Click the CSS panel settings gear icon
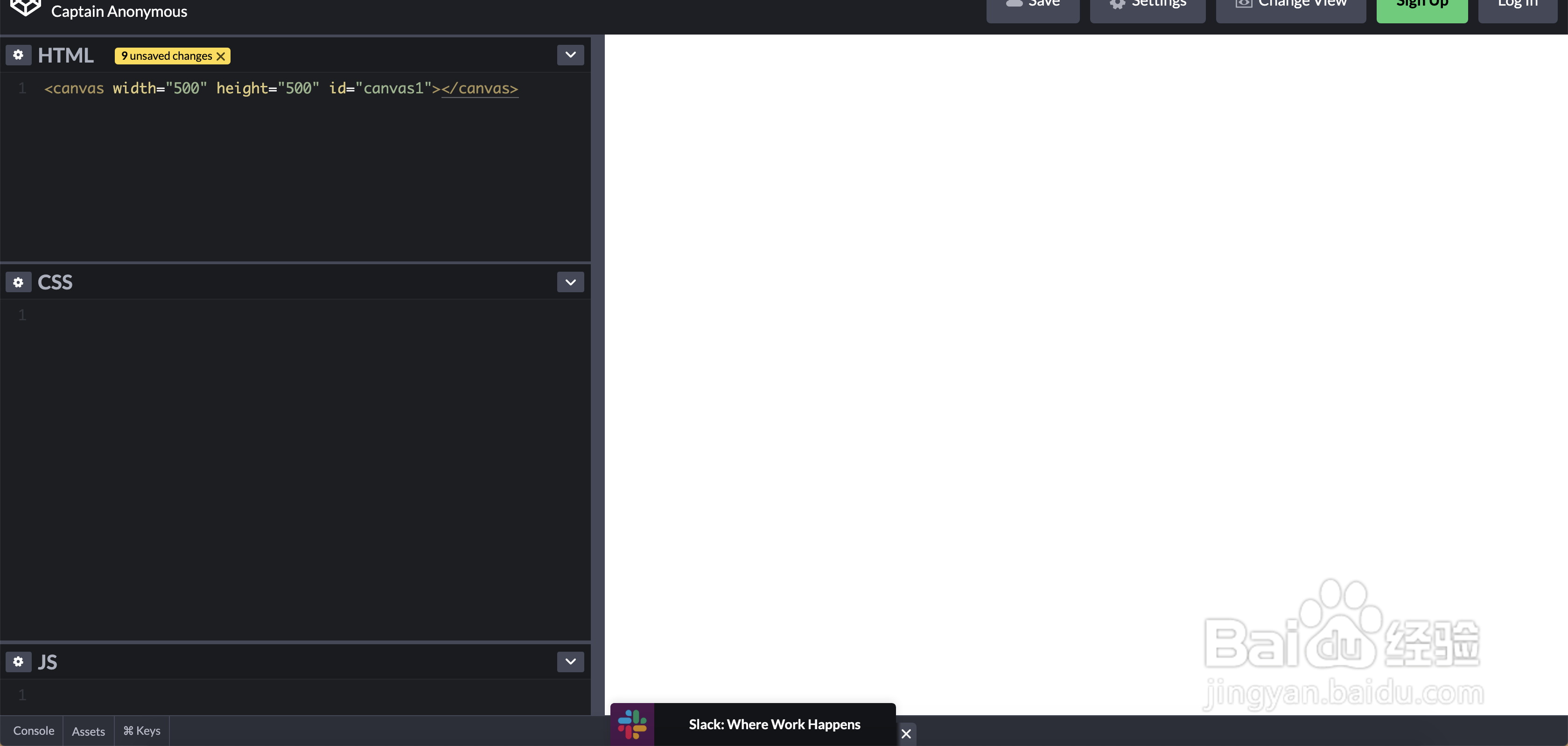Screen dimensions: 1568x746 point(18,283)
